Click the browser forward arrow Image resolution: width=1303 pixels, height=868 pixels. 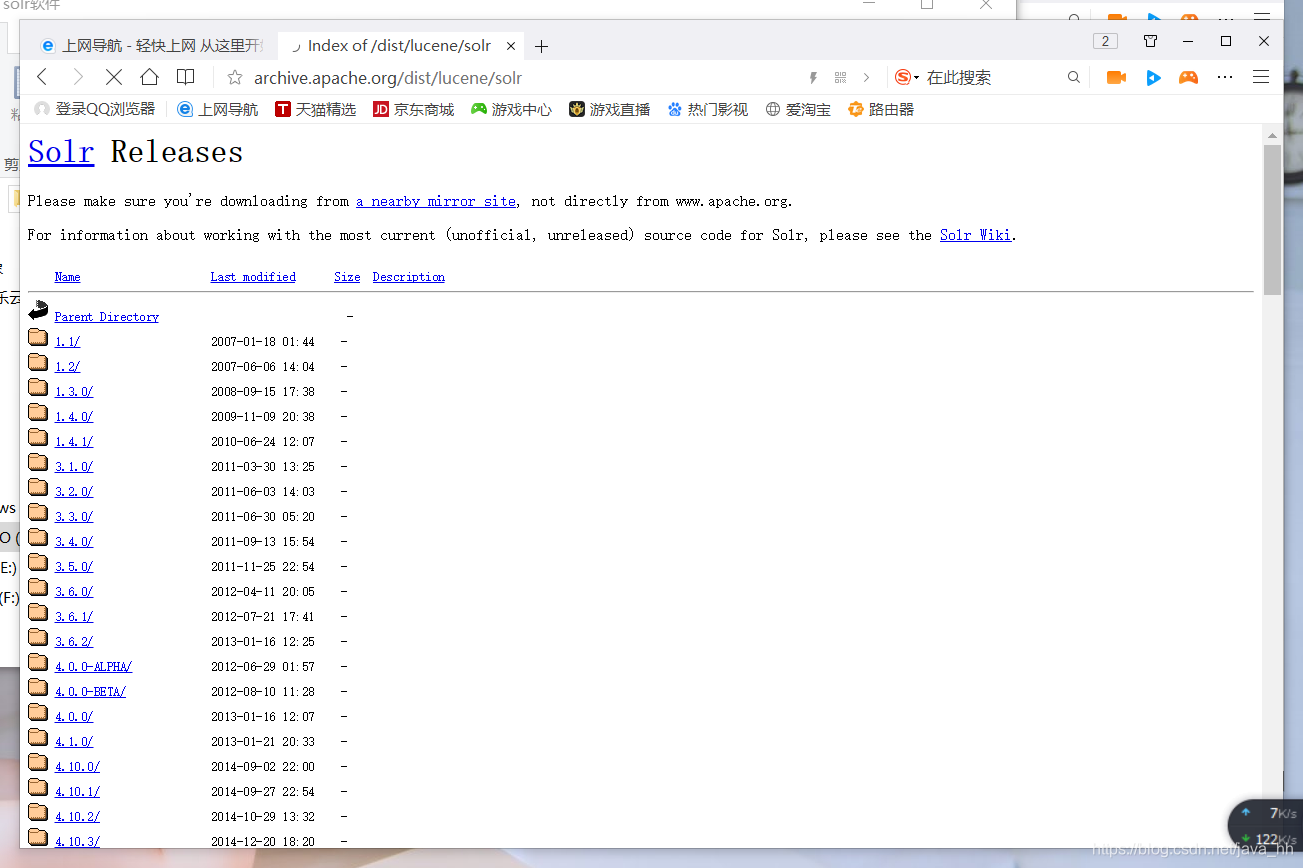78,77
